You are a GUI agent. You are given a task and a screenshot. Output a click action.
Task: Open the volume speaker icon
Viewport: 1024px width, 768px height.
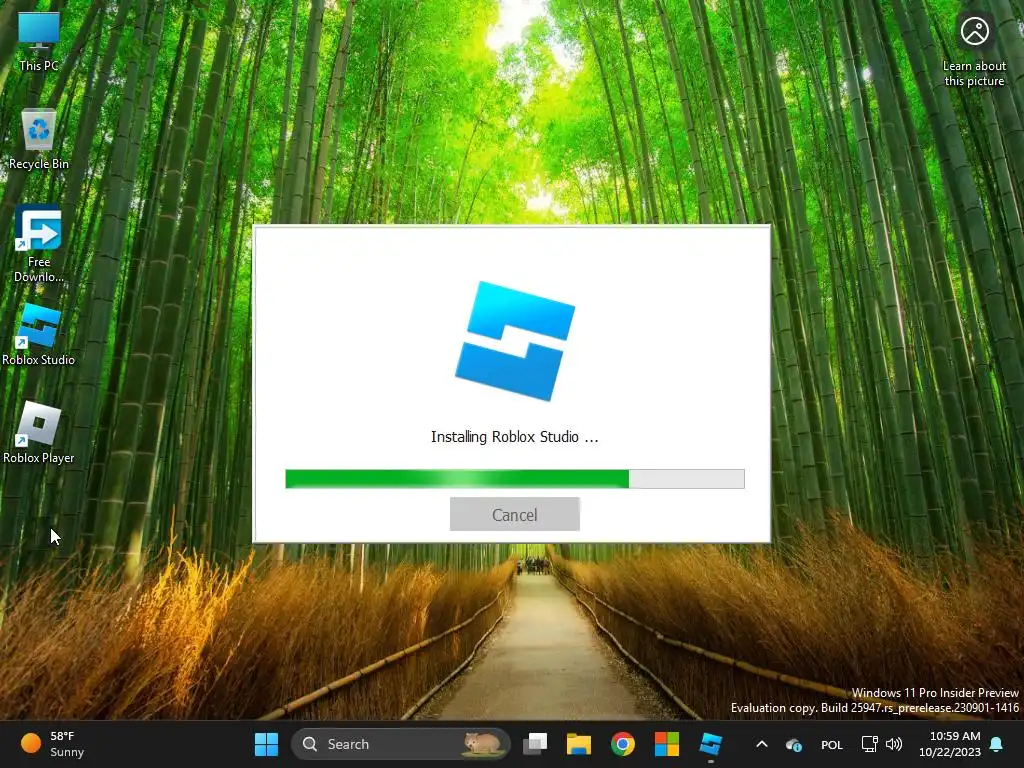tap(893, 744)
